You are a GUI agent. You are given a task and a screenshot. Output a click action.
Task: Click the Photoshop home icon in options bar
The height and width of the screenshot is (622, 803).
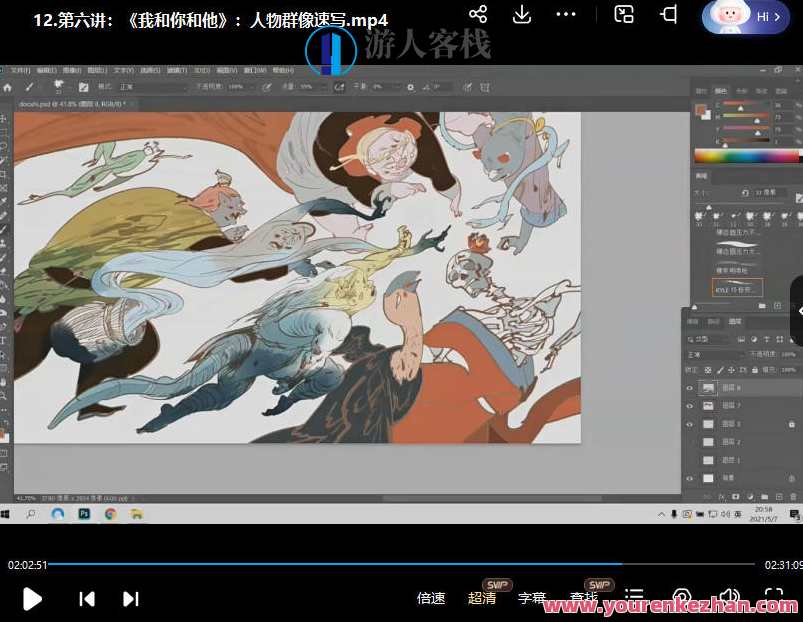tap(8, 87)
